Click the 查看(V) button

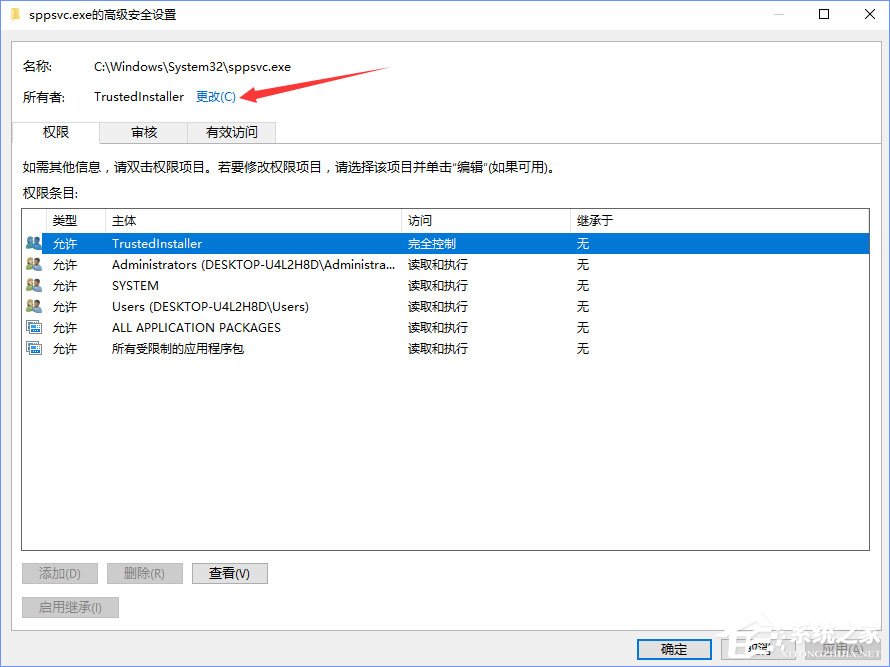coord(229,573)
